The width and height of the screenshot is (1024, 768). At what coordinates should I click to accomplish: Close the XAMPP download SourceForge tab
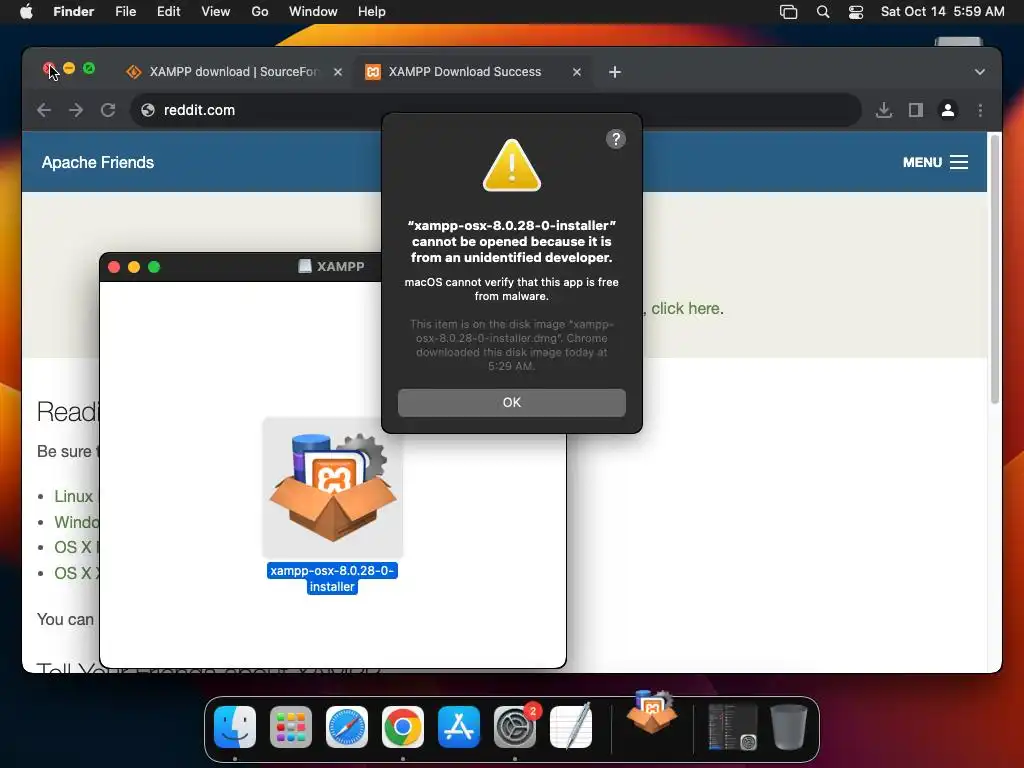pyautogui.click(x=338, y=72)
